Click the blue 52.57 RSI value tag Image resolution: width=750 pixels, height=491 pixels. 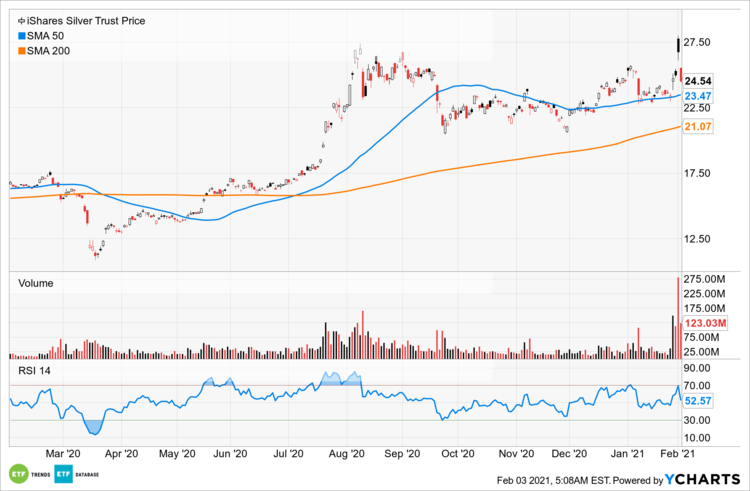698,400
